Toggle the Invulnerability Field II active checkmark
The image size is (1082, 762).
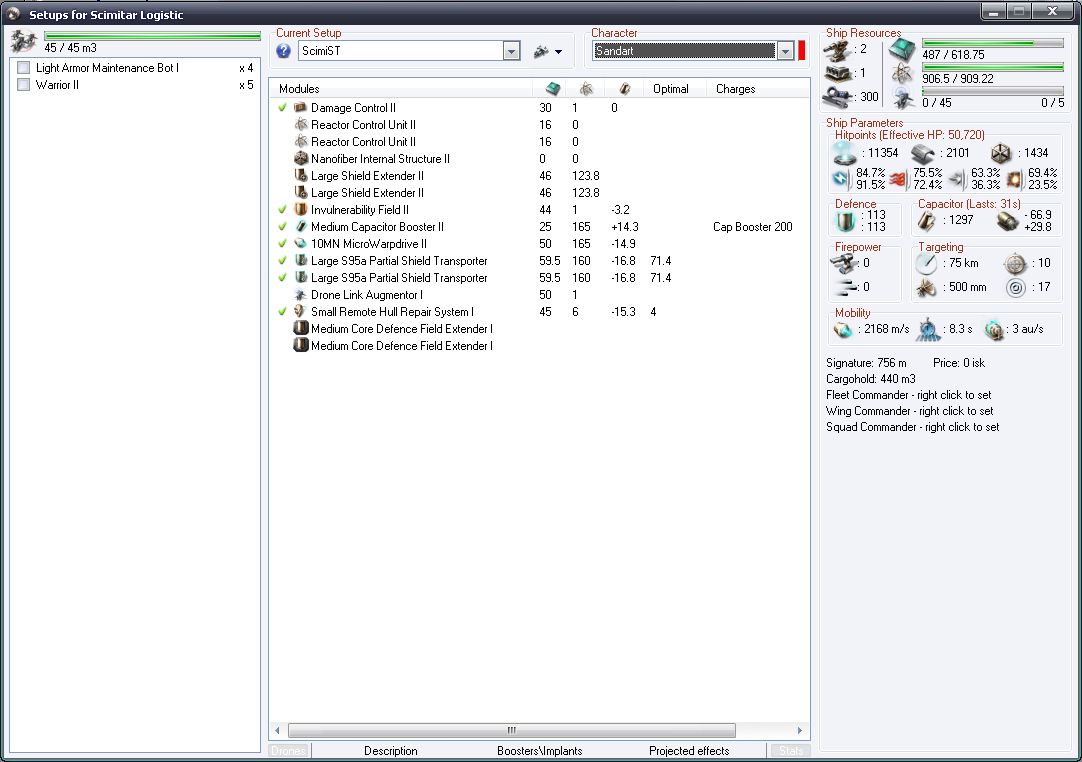tap(282, 210)
